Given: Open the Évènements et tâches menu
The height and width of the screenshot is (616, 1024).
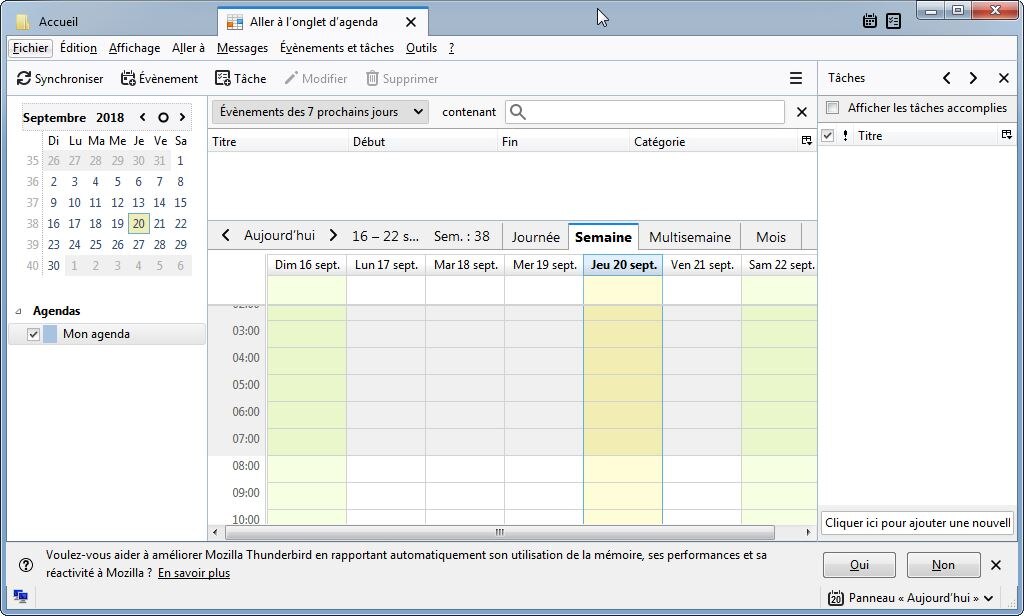Looking at the screenshot, I should pyautogui.click(x=336, y=48).
